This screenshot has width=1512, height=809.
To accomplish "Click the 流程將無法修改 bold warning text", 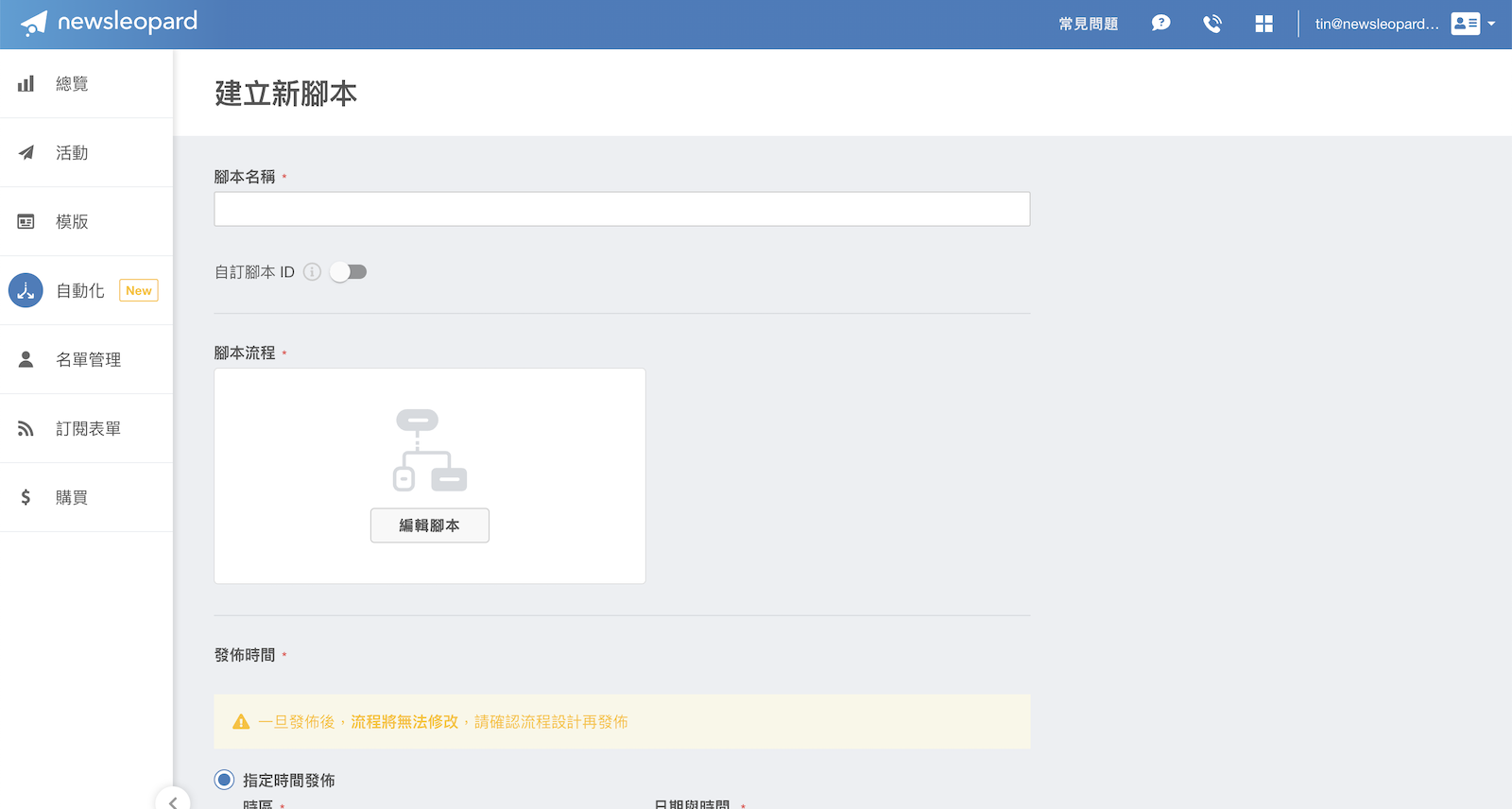I will [404, 721].
